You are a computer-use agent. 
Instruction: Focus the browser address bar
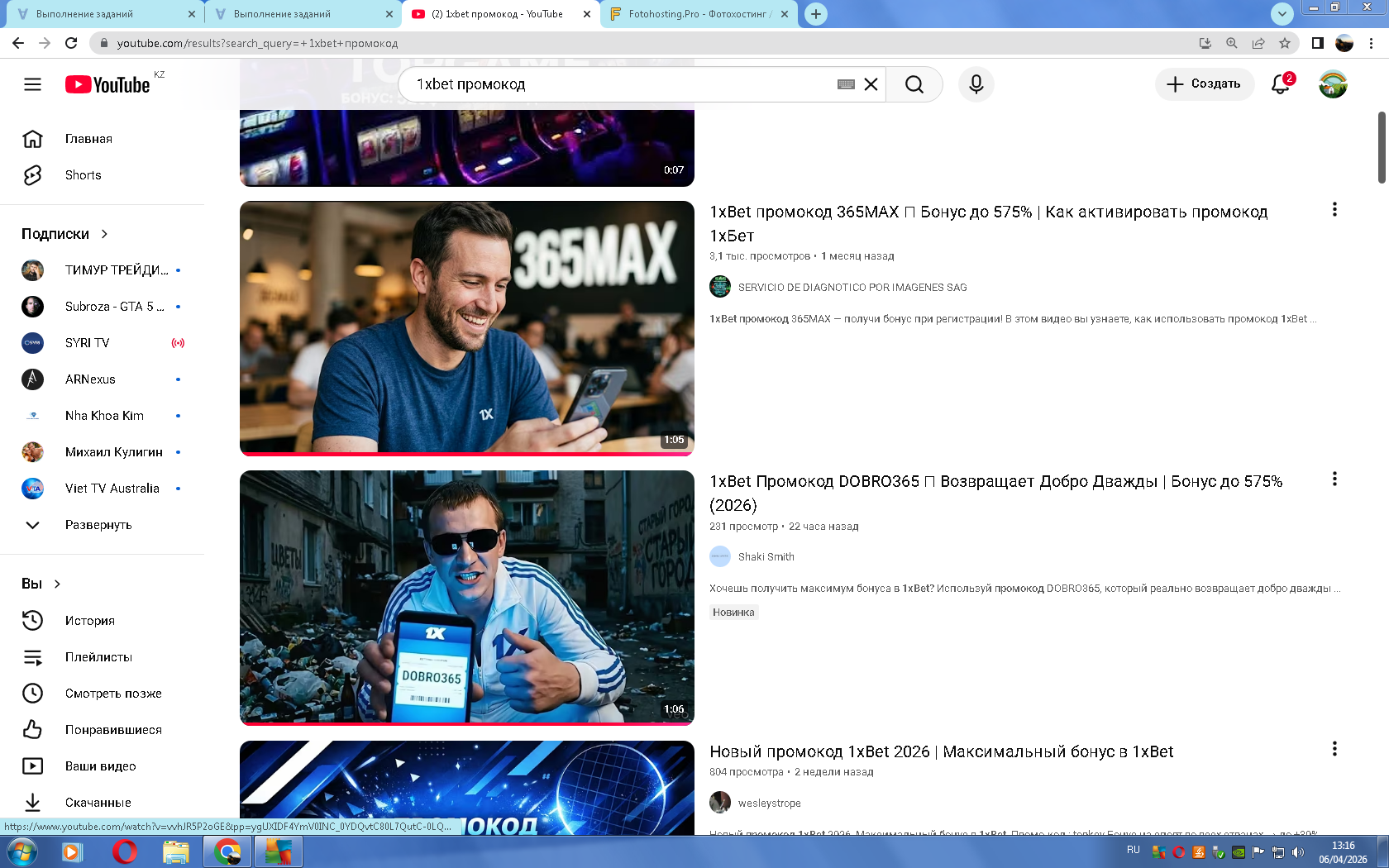click(645, 43)
